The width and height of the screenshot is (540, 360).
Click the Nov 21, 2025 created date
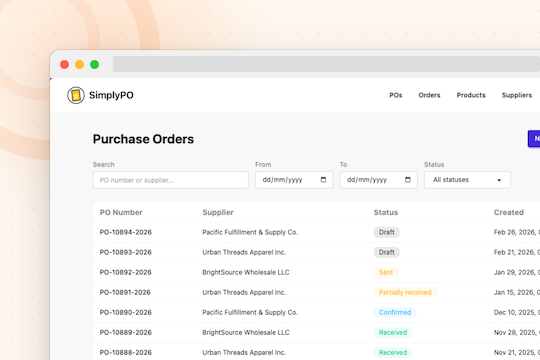(517, 352)
